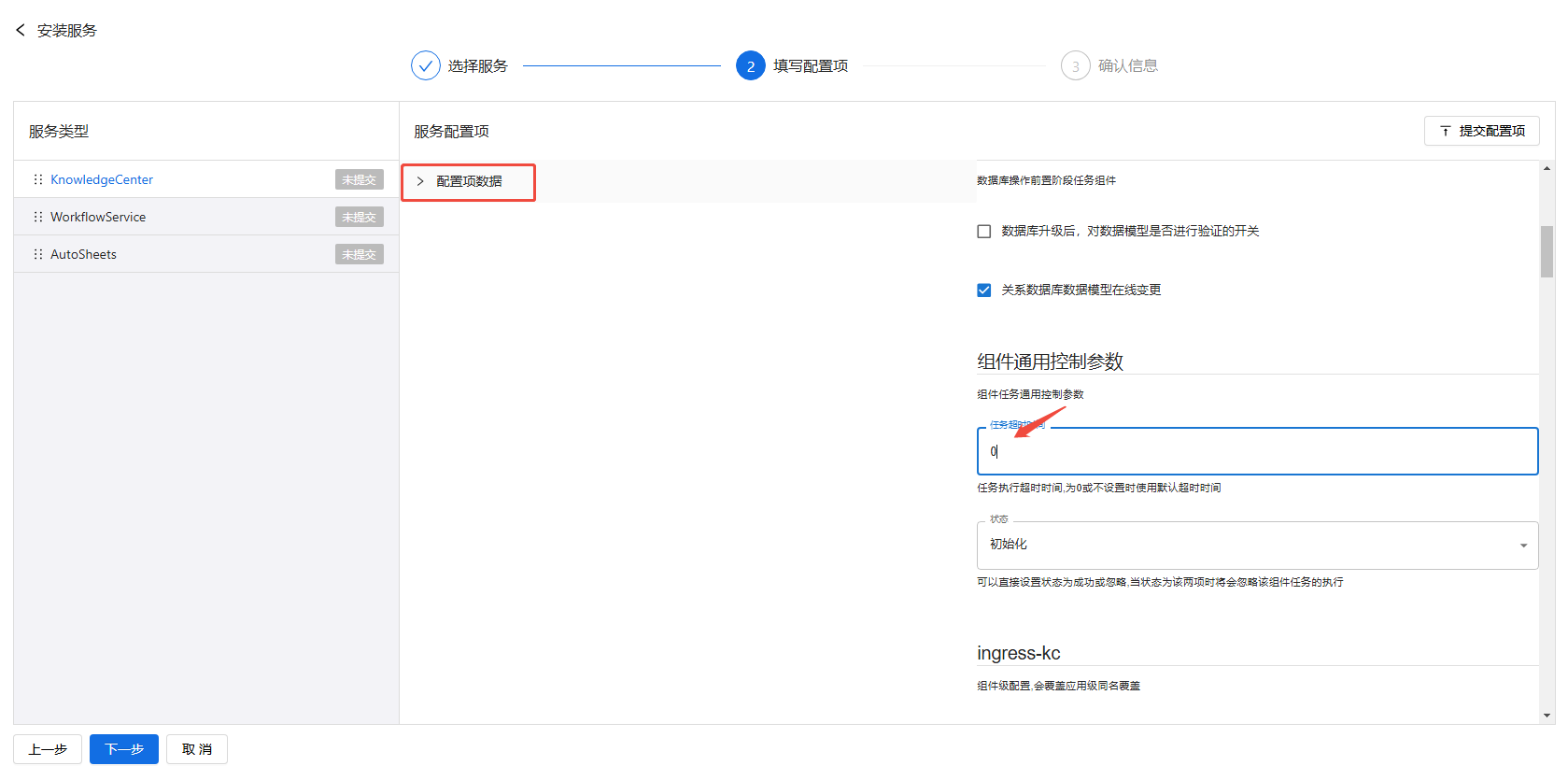Click 未提交 tag on KnowledgeCenter row
This screenshot has height=780, width=1568.
click(x=360, y=179)
